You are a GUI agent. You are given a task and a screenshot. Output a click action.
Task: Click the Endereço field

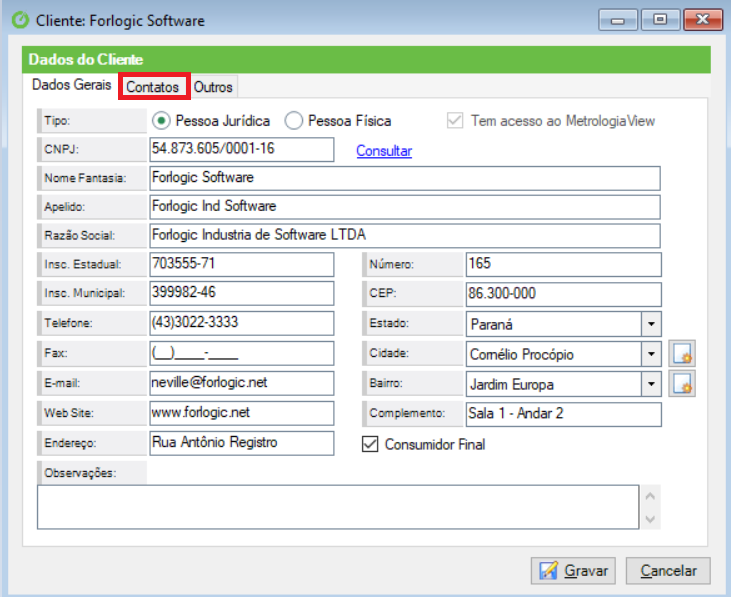(x=241, y=443)
